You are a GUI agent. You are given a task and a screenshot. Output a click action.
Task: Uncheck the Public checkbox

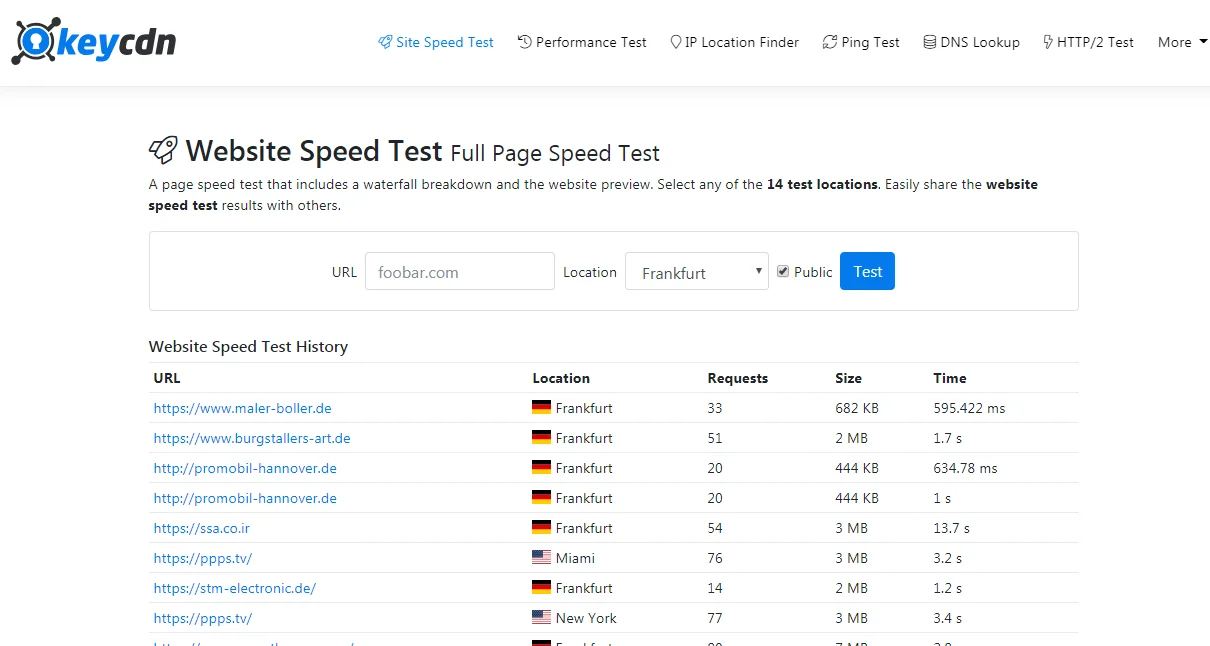click(783, 271)
